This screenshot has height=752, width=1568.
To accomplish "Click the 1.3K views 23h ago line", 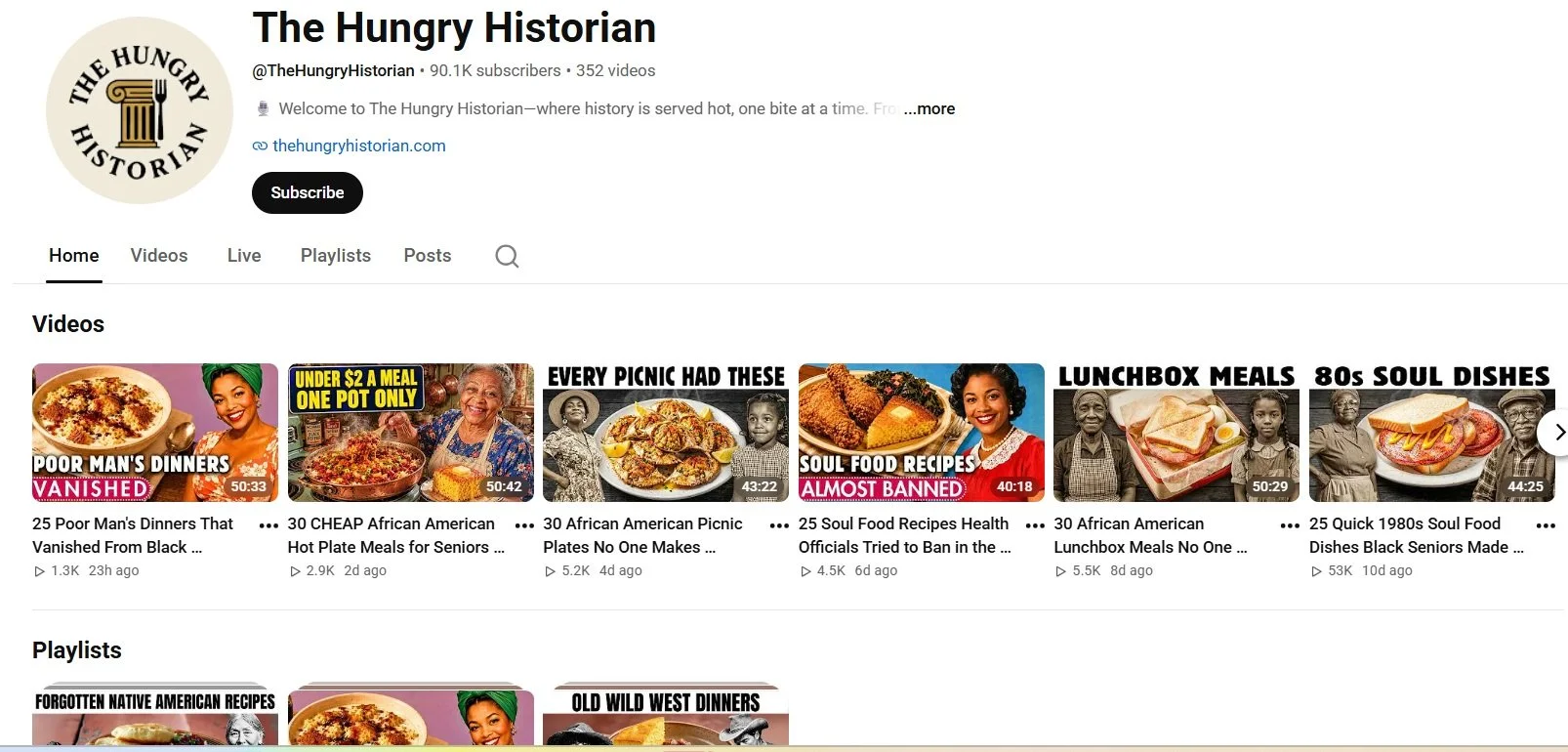I will [86, 570].
